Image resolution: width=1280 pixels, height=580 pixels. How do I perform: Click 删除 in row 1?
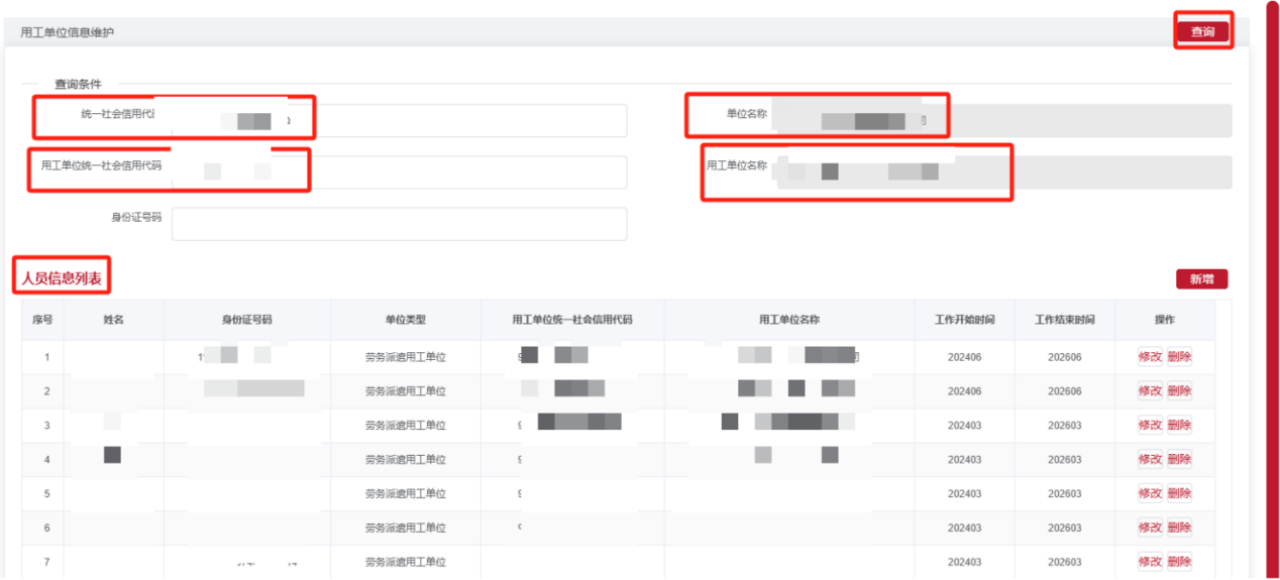coord(1179,357)
